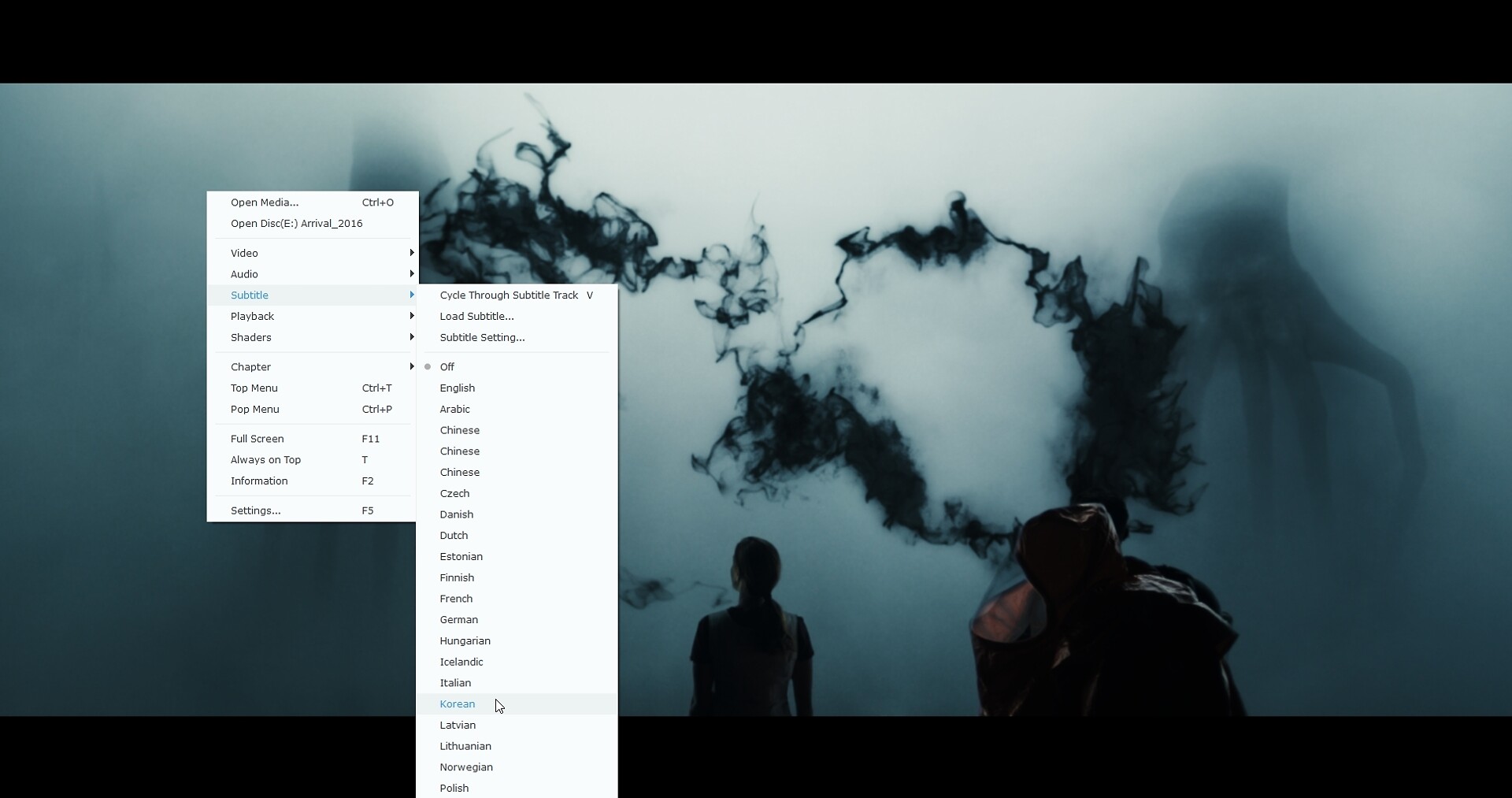Screen dimensions: 1512x798
Task: Toggle Always on Top
Action: [265, 460]
